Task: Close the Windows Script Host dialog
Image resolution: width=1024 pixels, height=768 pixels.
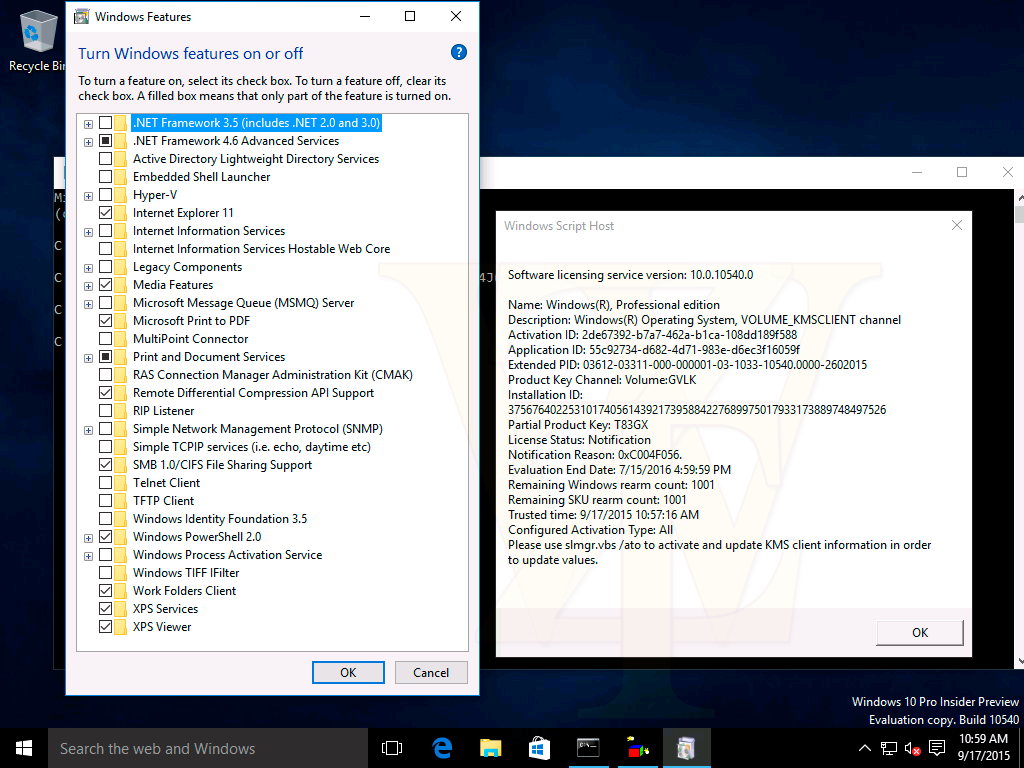Action: [x=957, y=225]
